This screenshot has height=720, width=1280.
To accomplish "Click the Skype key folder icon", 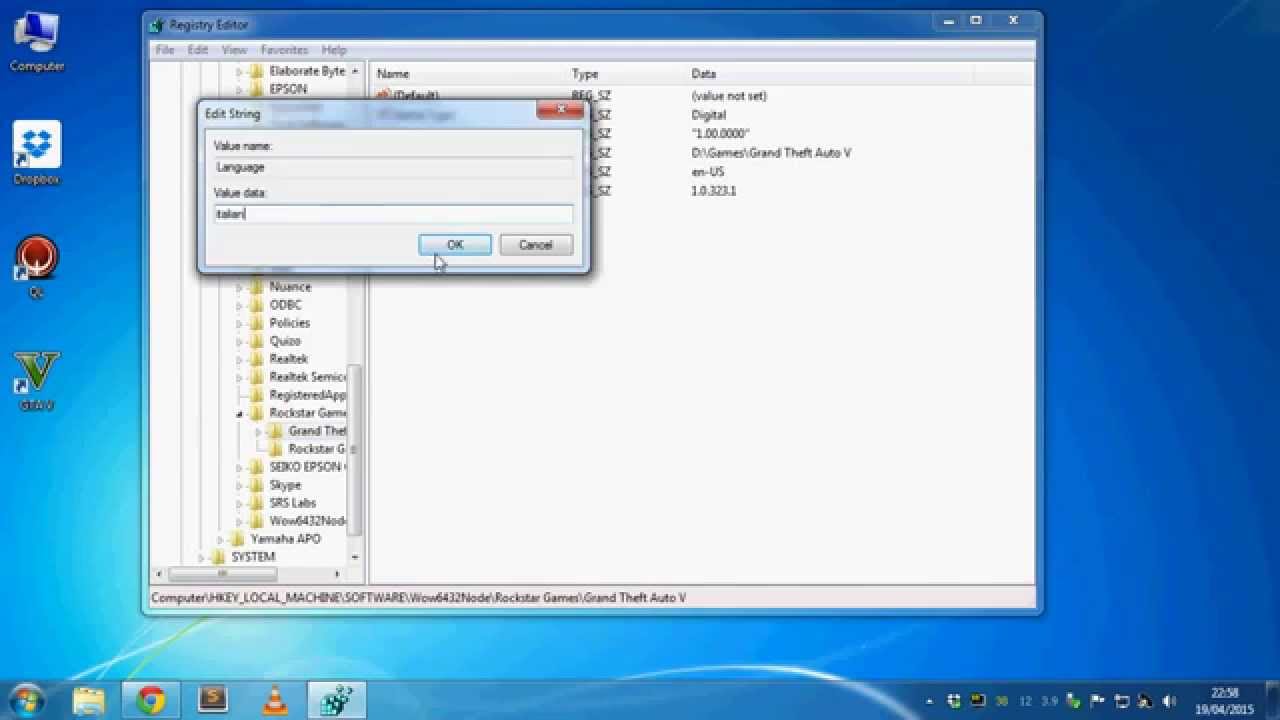I will [257, 485].
